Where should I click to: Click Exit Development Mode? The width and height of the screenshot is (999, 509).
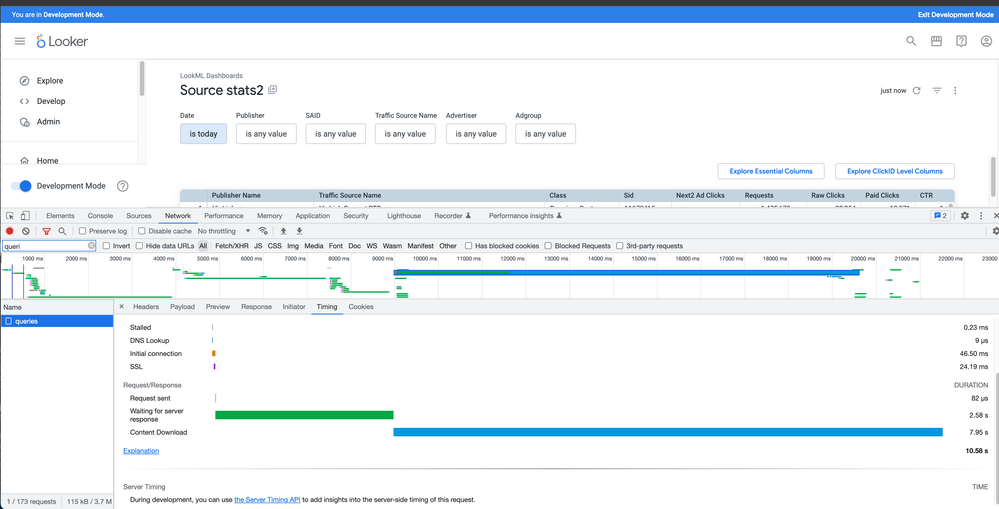(x=955, y=14)
